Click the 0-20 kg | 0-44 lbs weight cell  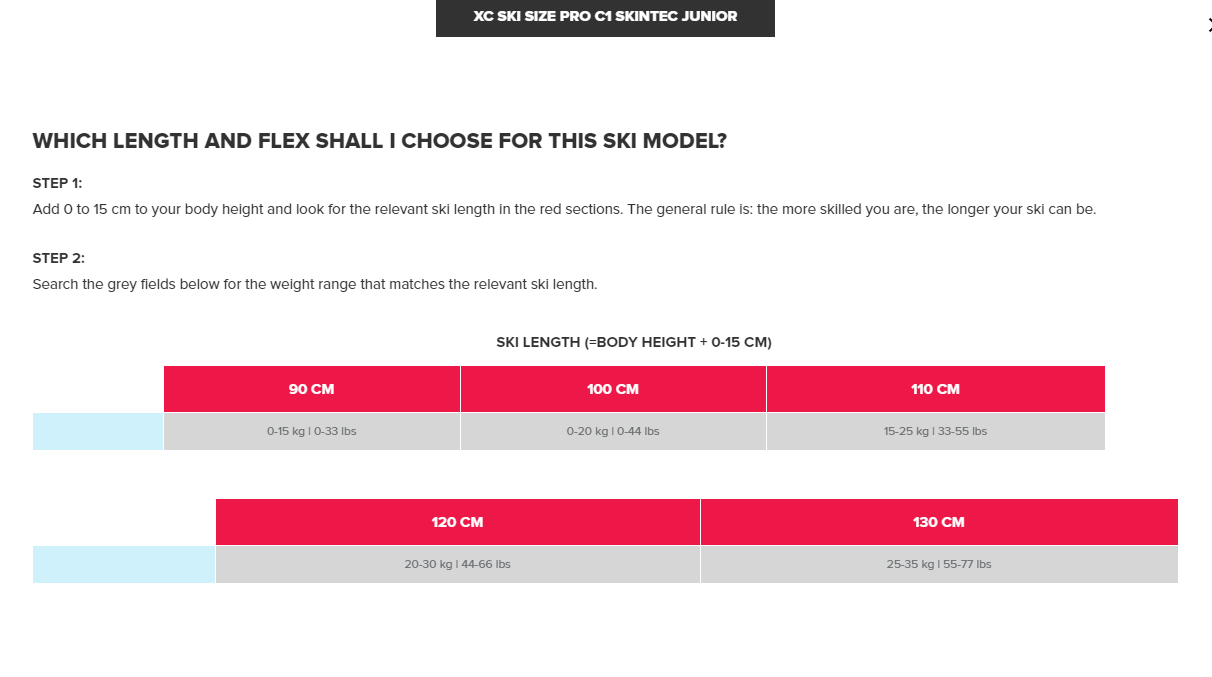[613, 432]
